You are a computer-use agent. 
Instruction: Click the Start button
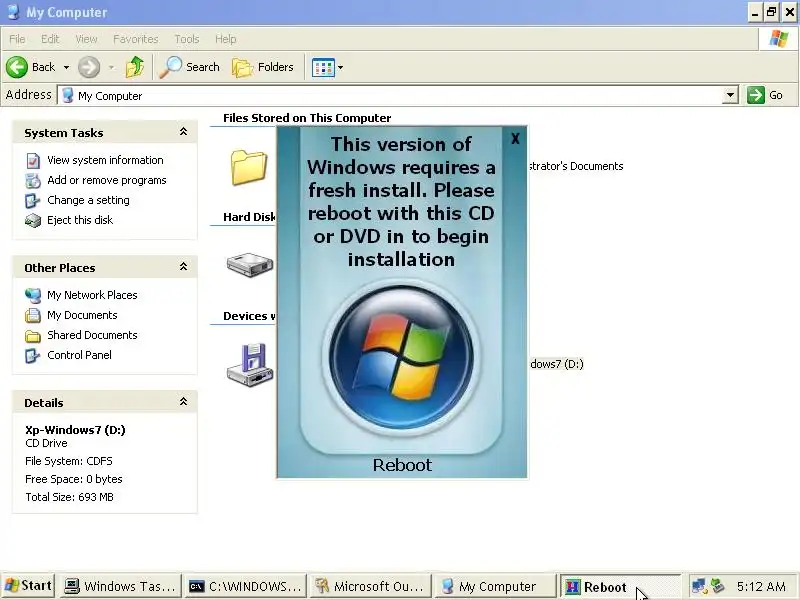pyautogui.click(x=29, y=586)
